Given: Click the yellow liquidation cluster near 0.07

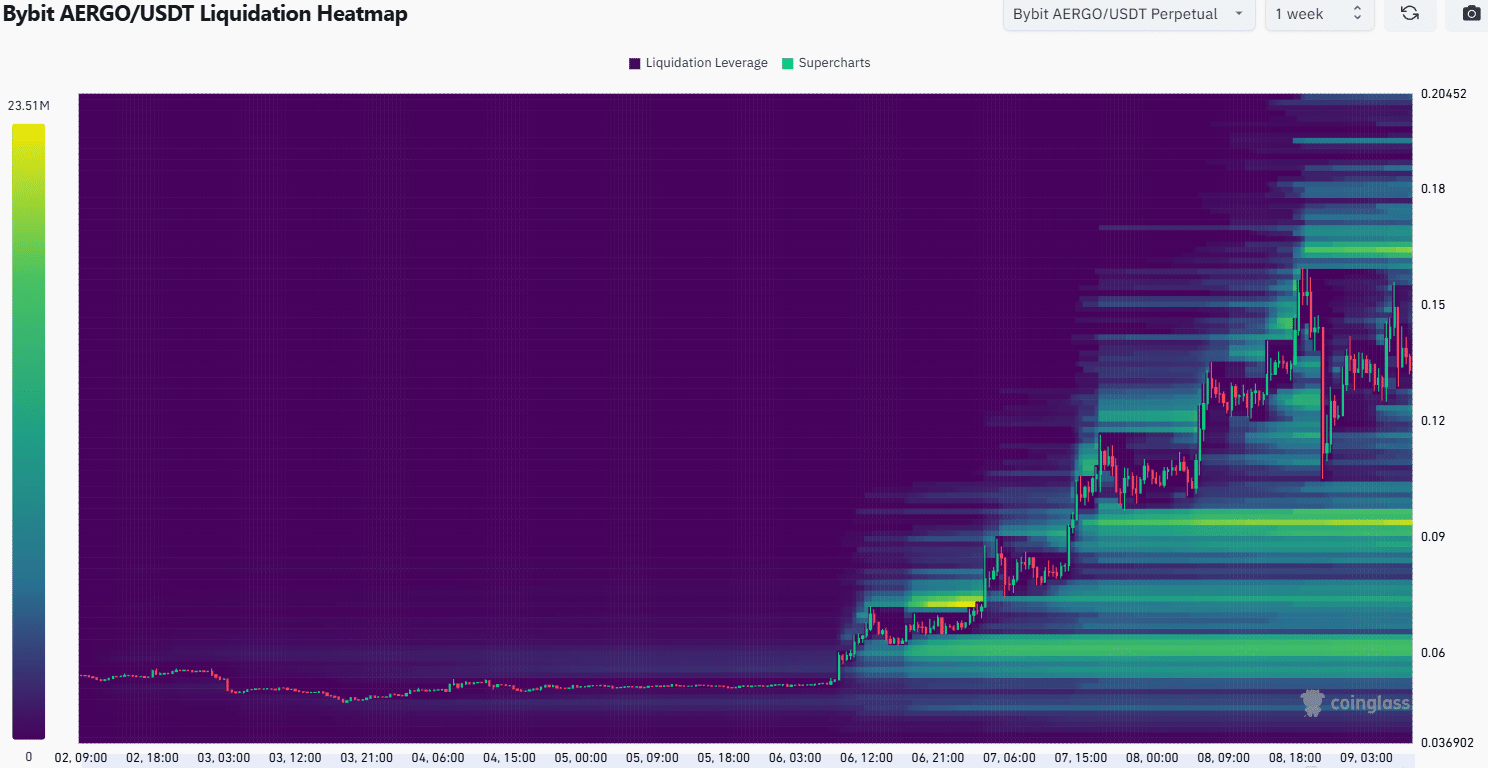Looking at the screenshot, I should point(945,603).
